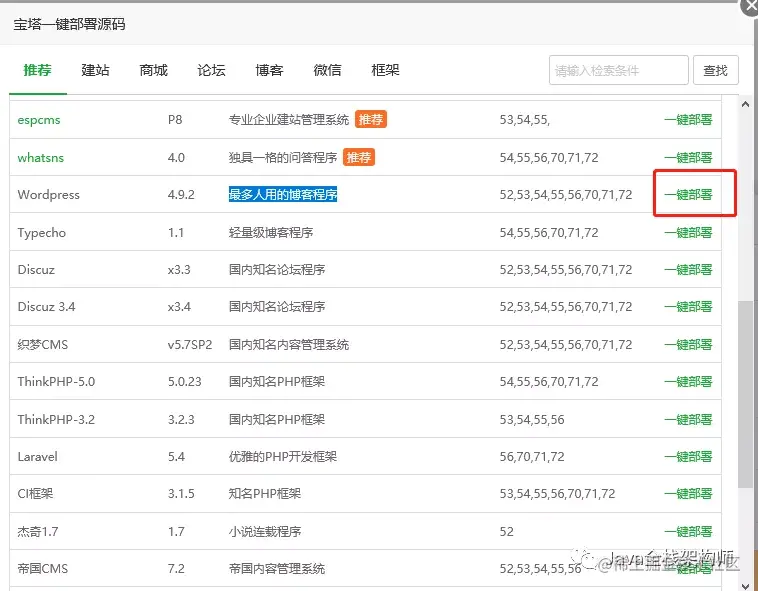The width and height of the screenshot is (758, 591).
Task: Deploy Laravel with 一键部署
Action: tap(688, 457)
